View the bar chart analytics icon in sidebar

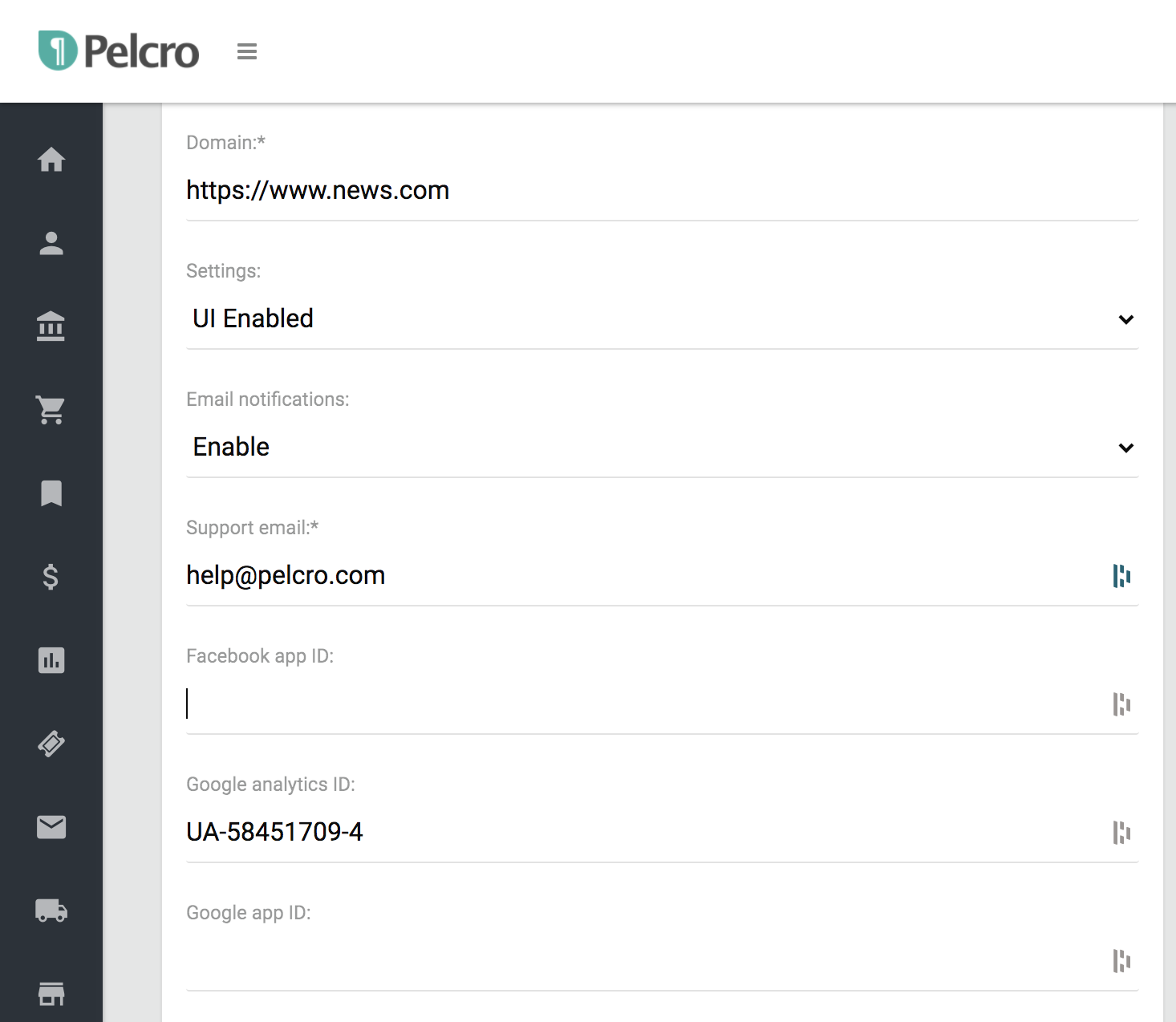51,660
